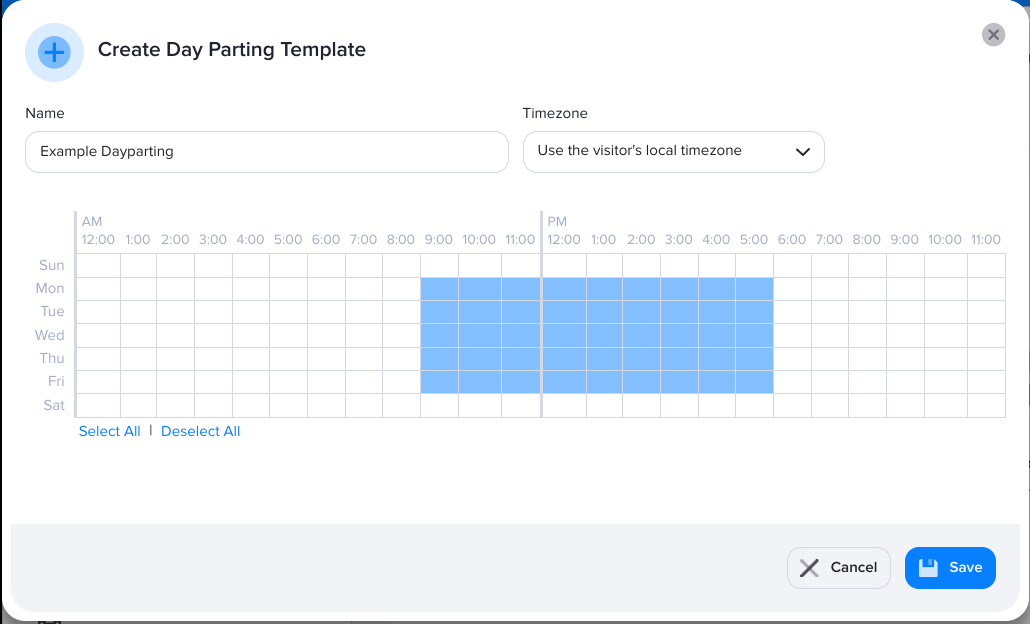Click the X icon in Cancel button
The image size is (1030, 624).
(809, 568)
